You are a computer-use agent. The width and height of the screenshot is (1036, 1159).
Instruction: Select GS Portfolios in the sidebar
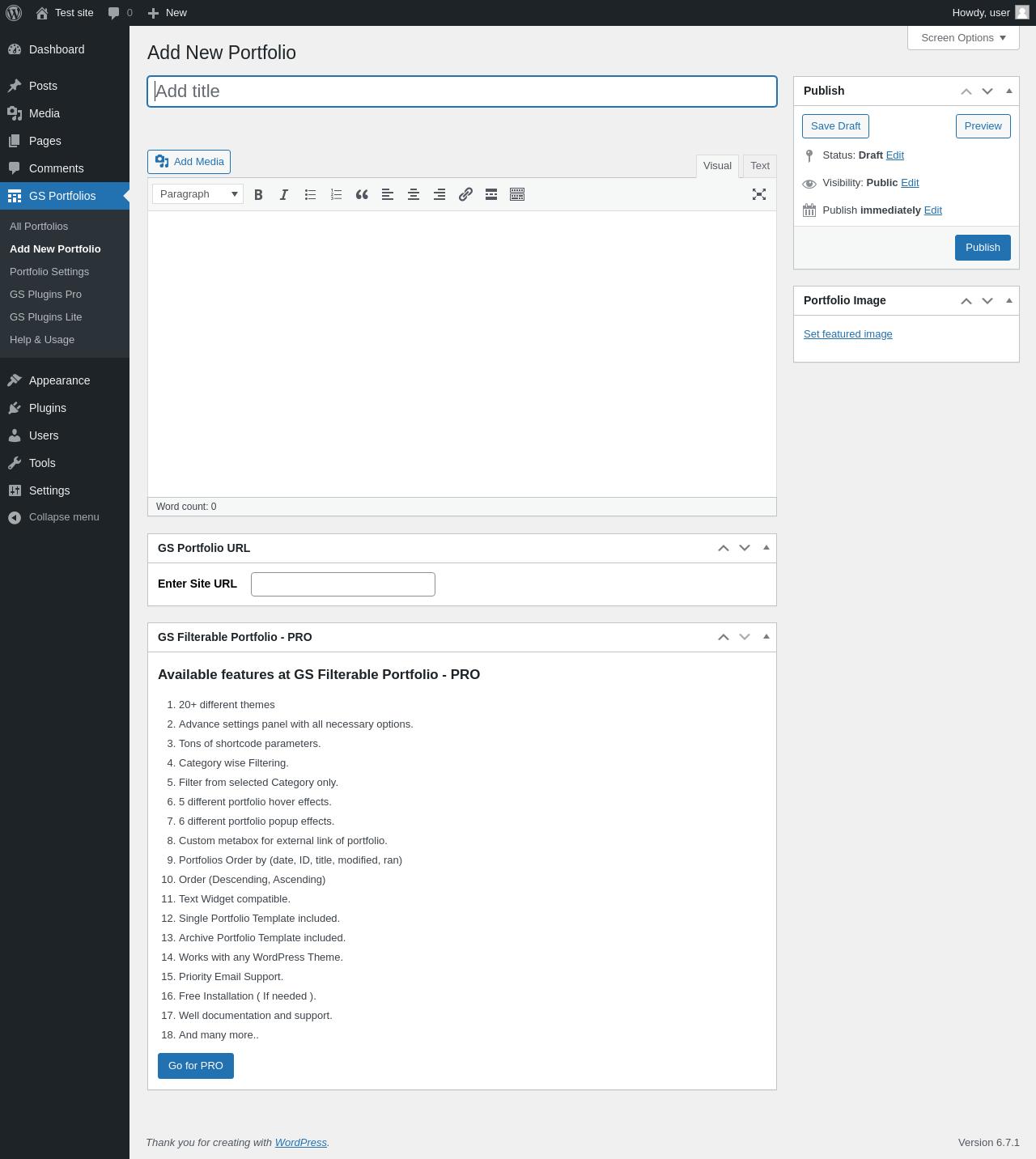(x=65, y=196)
